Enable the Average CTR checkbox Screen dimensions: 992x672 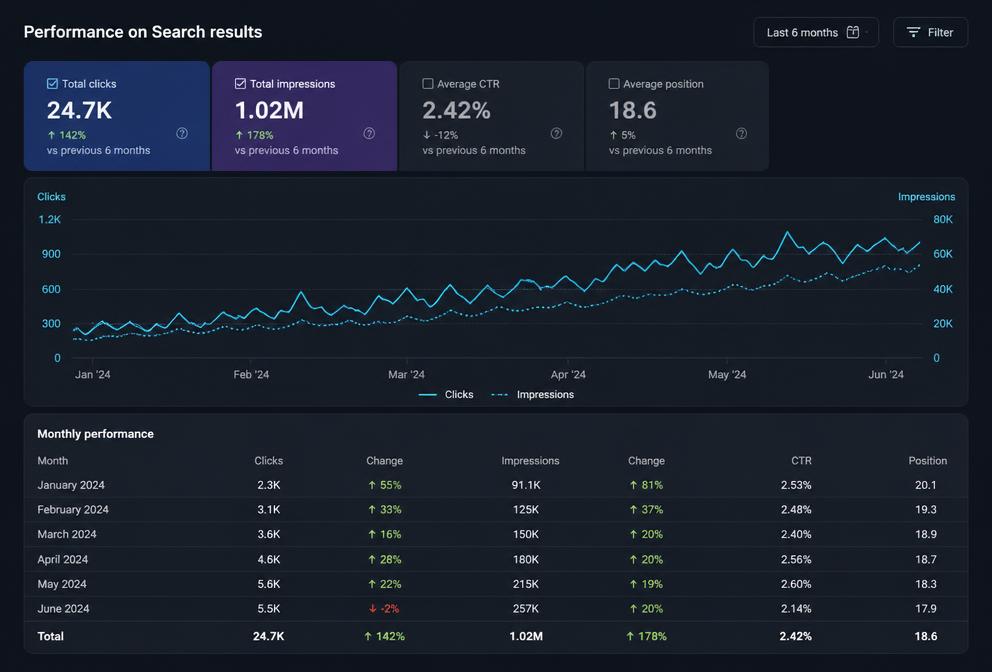(428, 84)
